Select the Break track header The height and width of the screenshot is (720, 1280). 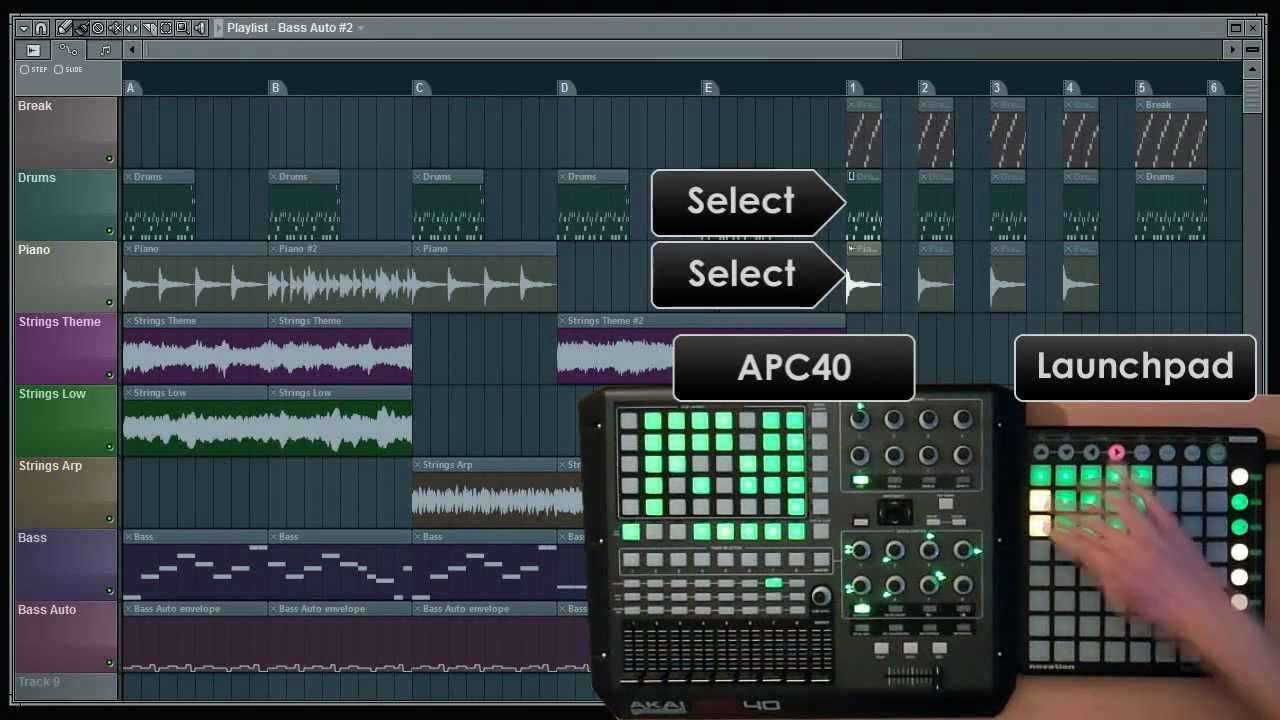coord(66,132)
